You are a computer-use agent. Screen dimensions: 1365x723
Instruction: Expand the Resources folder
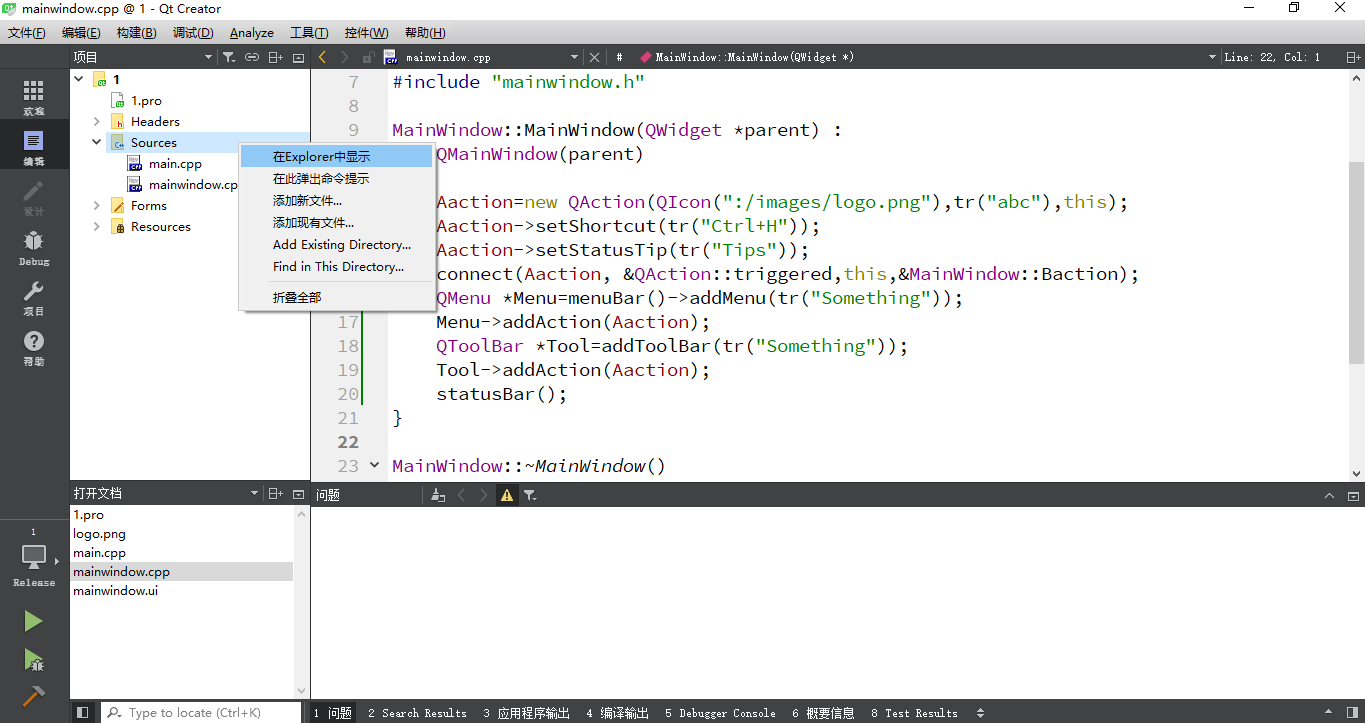(x=97, y=226)
